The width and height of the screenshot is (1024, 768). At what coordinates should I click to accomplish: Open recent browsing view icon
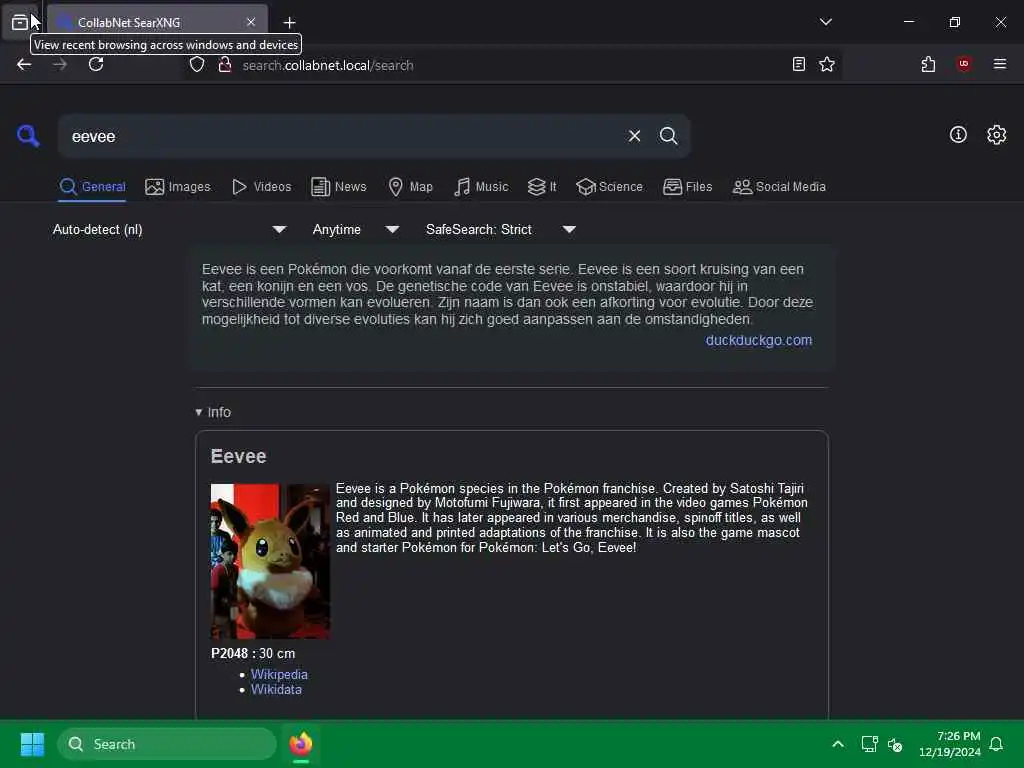click(x=20, y=22)
